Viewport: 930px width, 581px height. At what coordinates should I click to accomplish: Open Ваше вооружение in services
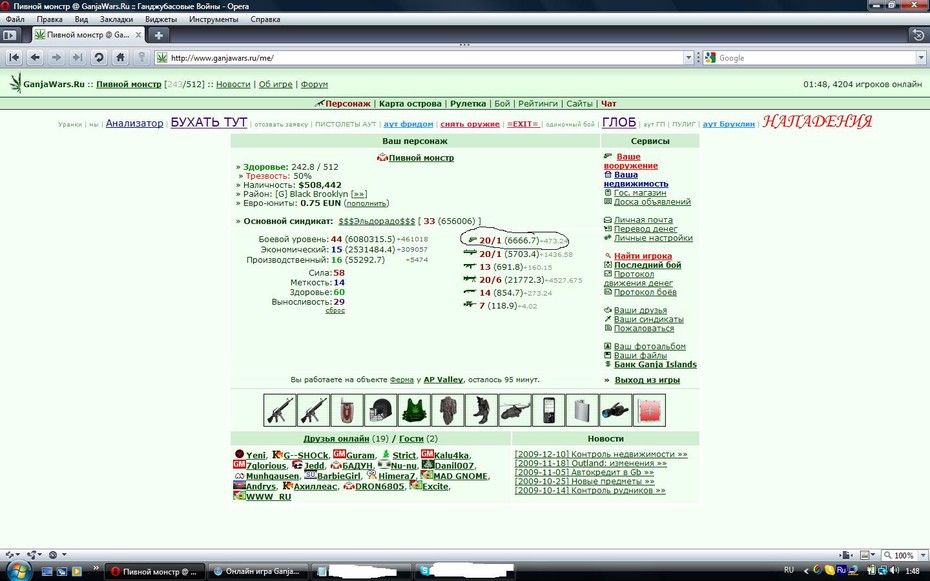tap(630, 161)
